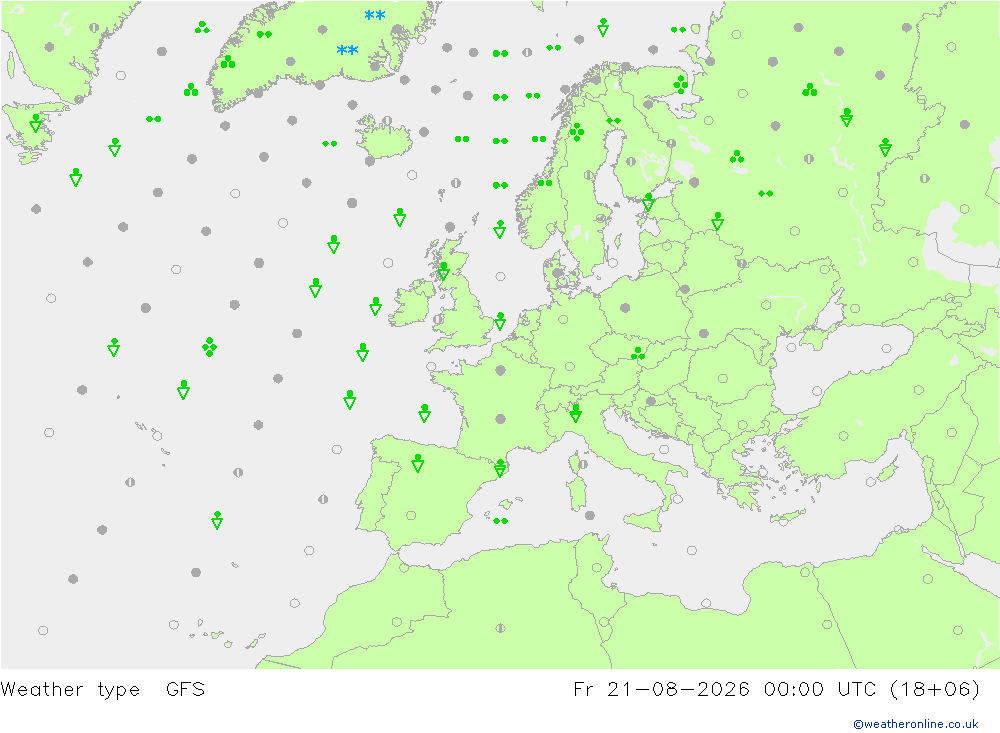Click the three-dot rain symbol over Austria
Screen dimensions: 1000x733
click(x=638, y=353)
